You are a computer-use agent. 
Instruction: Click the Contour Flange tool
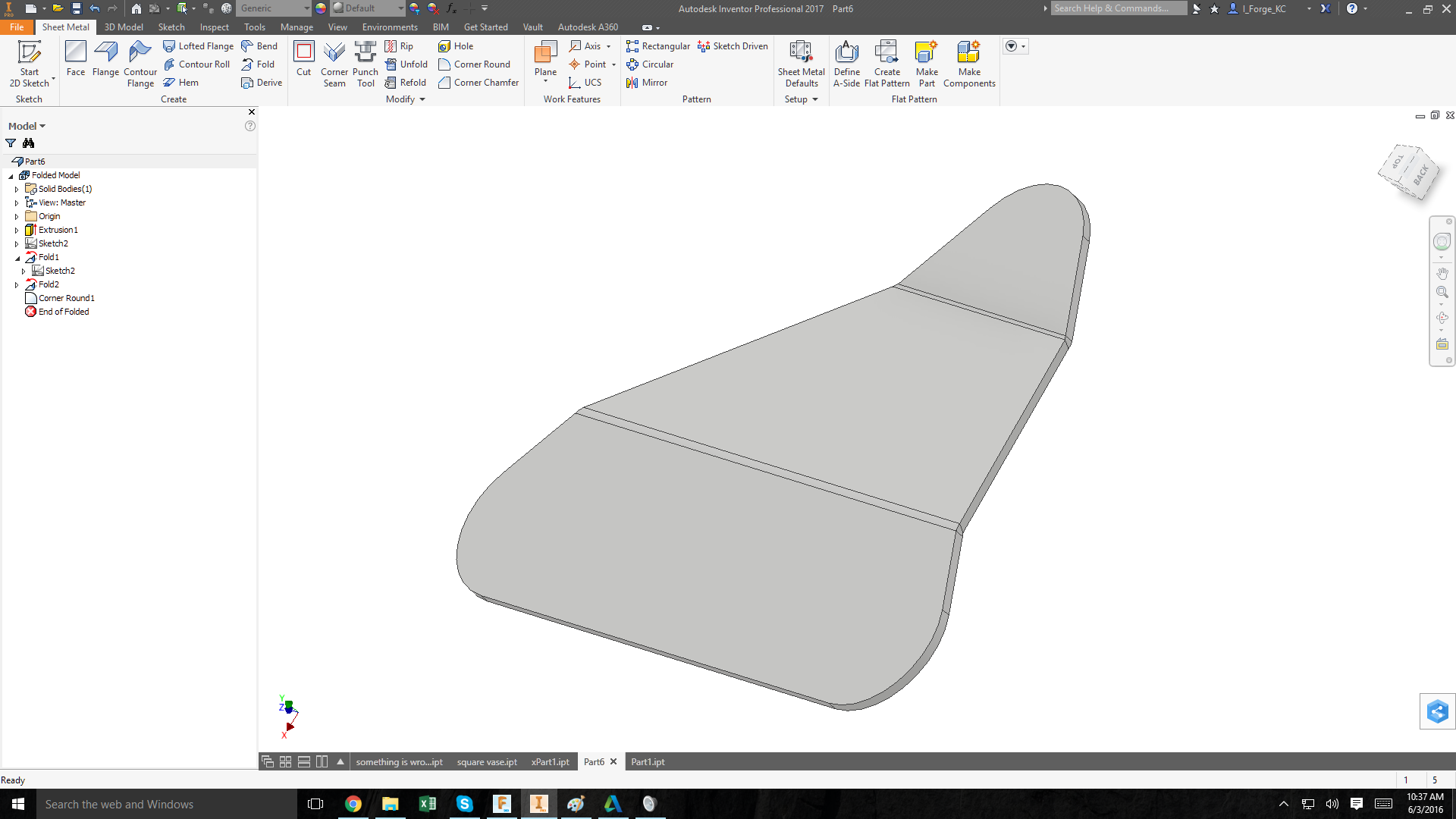pyautogui.click(x=140, y=62)
